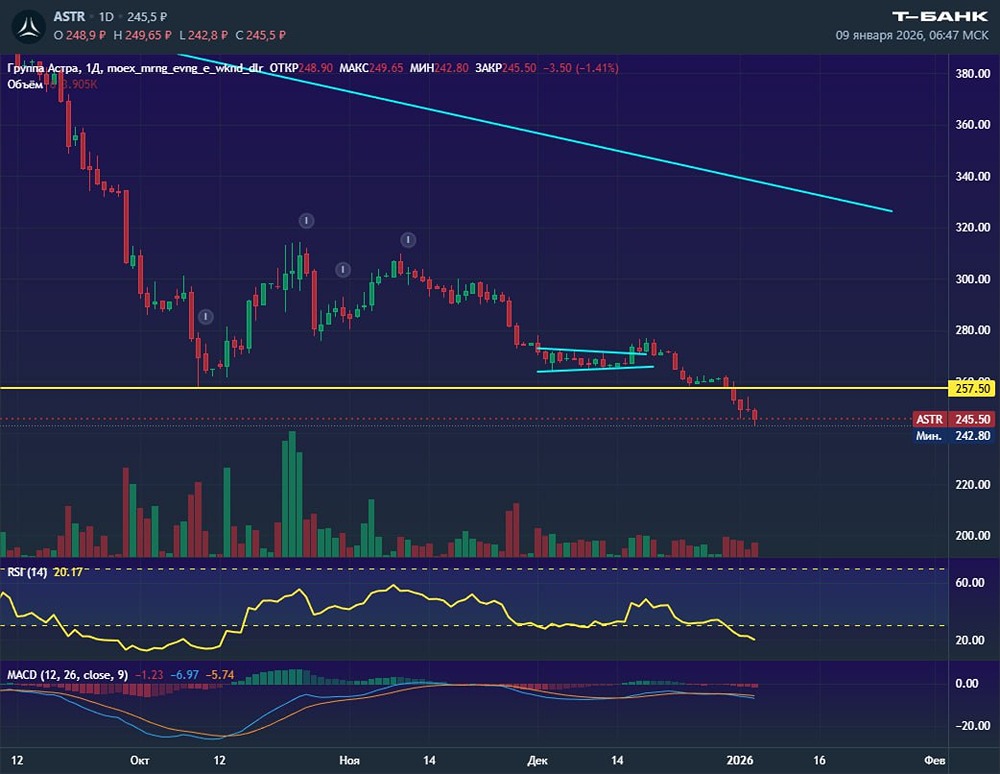Click the МАКС 249.65 legend value
This screenshot has height=774, width=1000.
(x=371, y=68)
